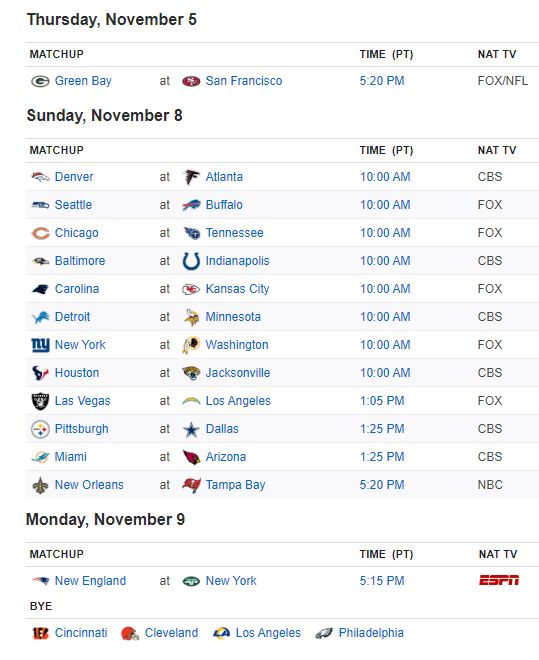The height and width of the screenshot is (660, 539).
Task: Open the Tampa Bay team link
Action: pyautogui.click(x=235, y=485)
